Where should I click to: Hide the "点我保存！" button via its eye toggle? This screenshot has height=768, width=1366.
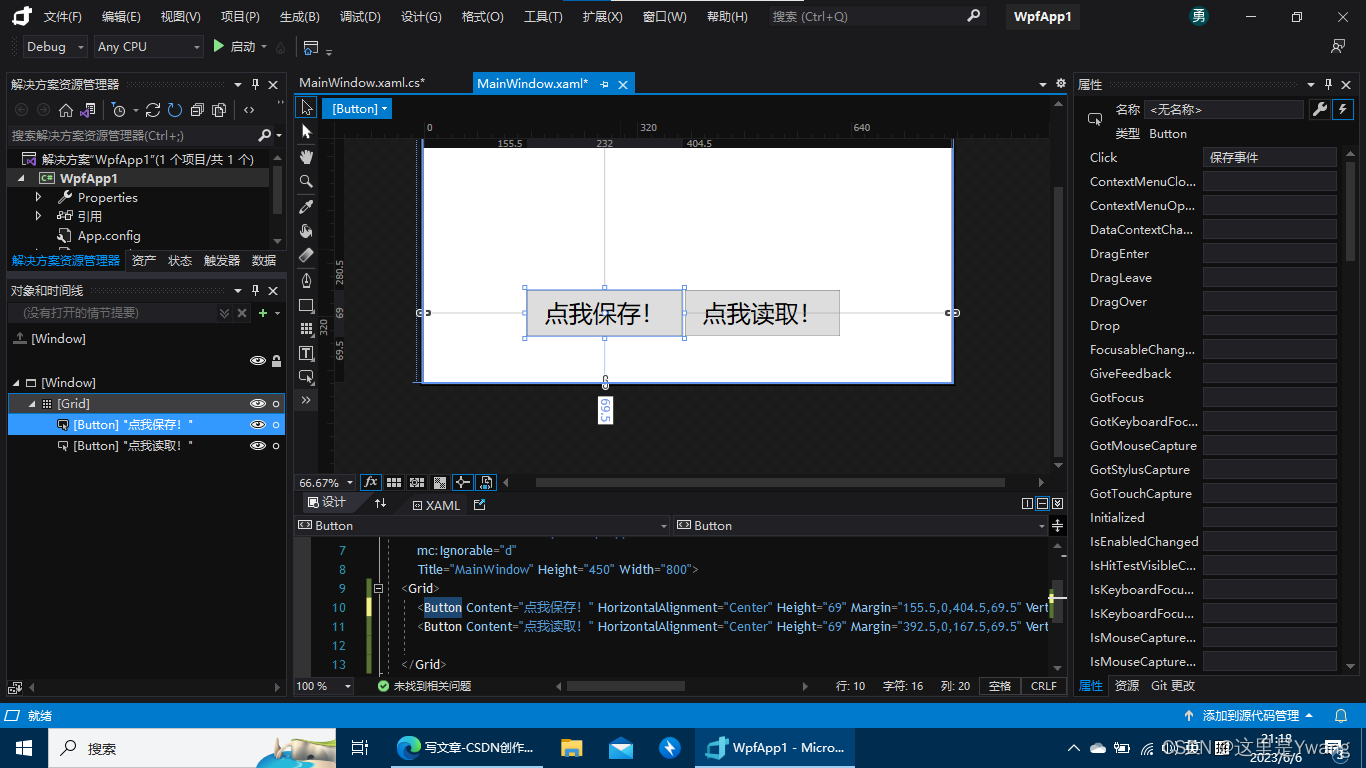coord(258,424)
